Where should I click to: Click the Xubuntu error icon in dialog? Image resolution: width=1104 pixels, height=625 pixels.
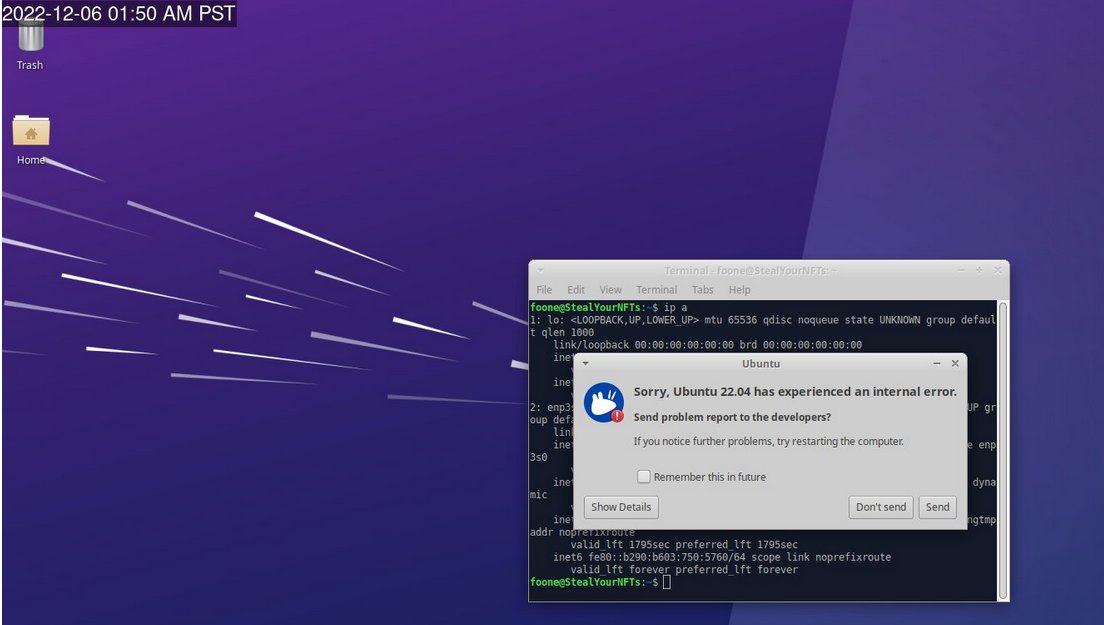coord(604,403)
